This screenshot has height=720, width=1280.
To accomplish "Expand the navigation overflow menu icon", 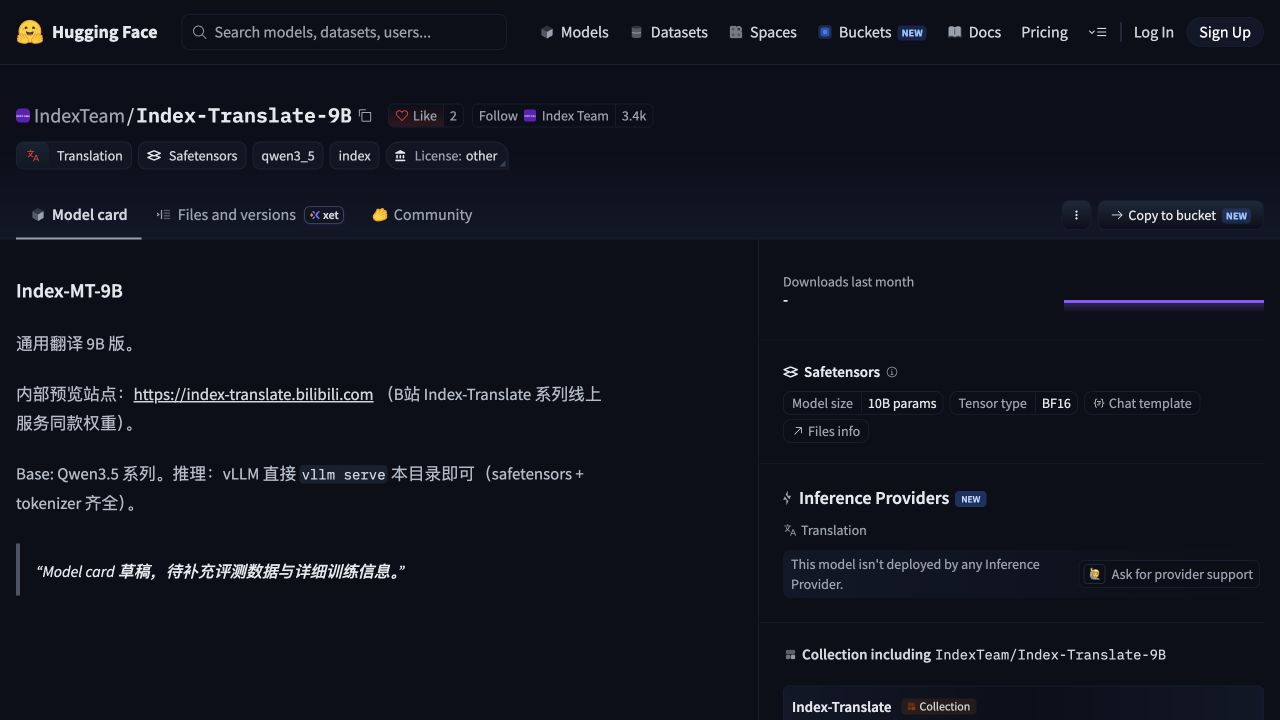I will (x=1097, y=32).
